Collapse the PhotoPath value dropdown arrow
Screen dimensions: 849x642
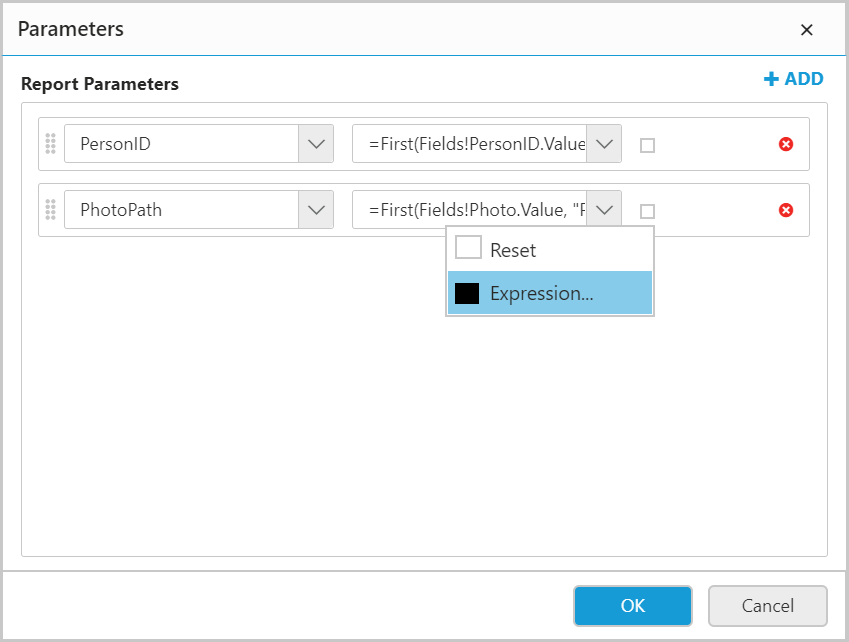(604, 210)
